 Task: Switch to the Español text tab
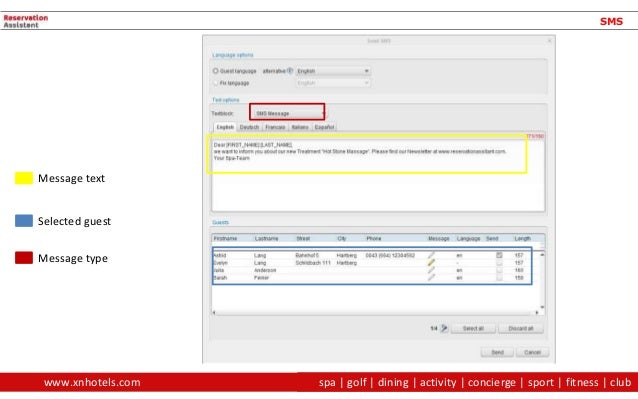click(x=324, y=127)
